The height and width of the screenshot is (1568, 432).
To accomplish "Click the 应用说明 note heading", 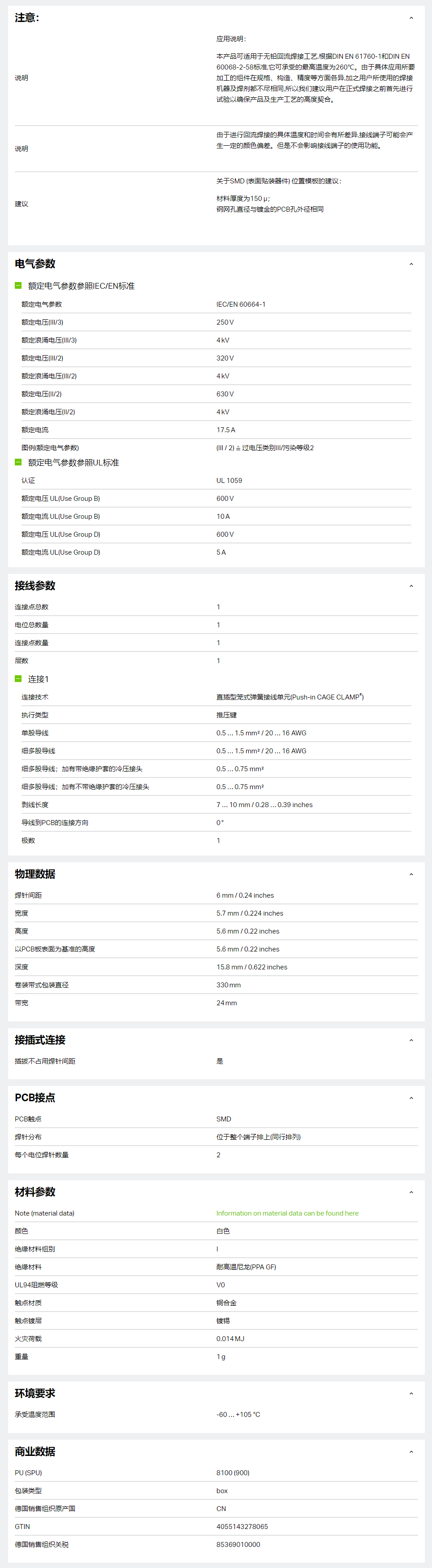I will pyautogui.click(x=231, y=39).
